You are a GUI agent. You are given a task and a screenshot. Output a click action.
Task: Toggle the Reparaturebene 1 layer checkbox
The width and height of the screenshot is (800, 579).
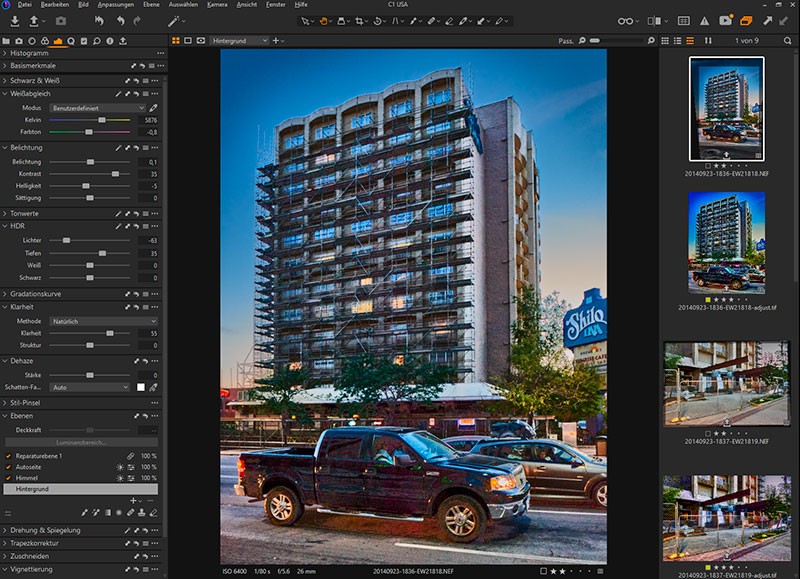pos(8,456)
